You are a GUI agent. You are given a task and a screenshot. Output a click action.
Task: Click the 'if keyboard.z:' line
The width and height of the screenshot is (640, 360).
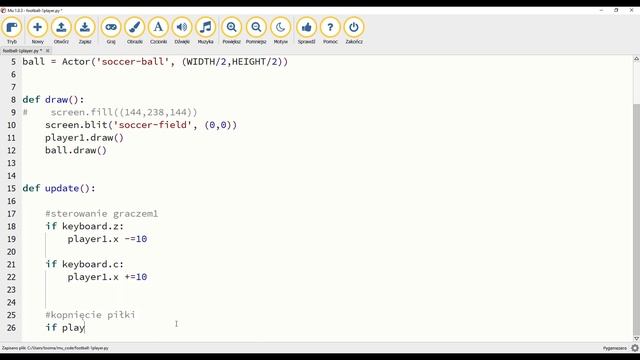pos(84,226)
